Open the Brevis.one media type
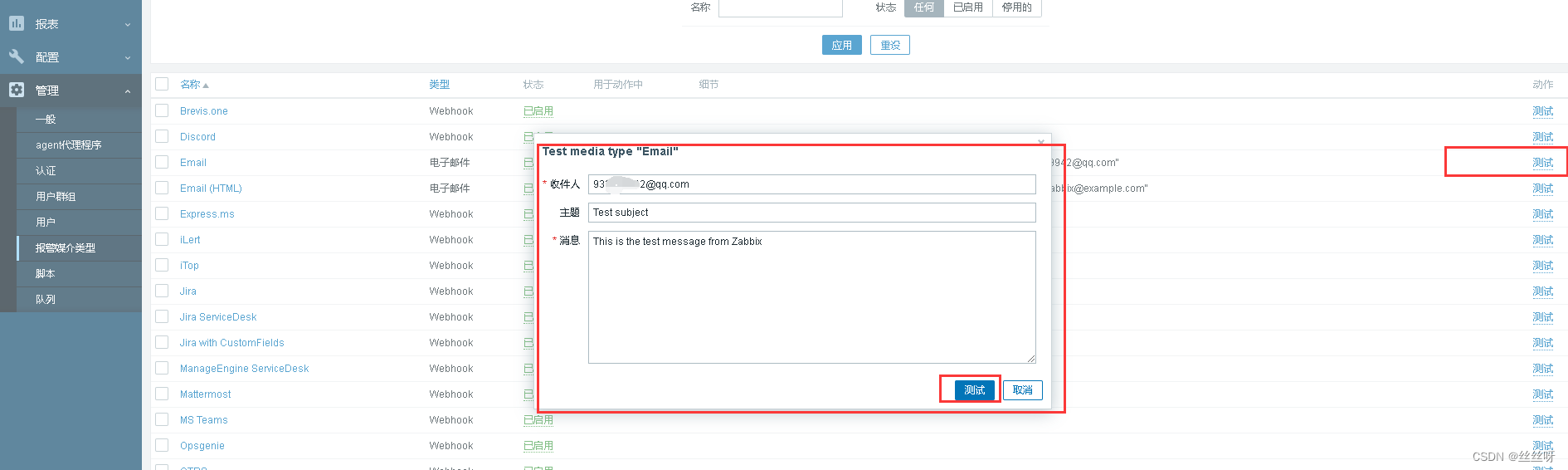Image resolution: width=1568 pixels, height=470 pixels. (204, 111)
